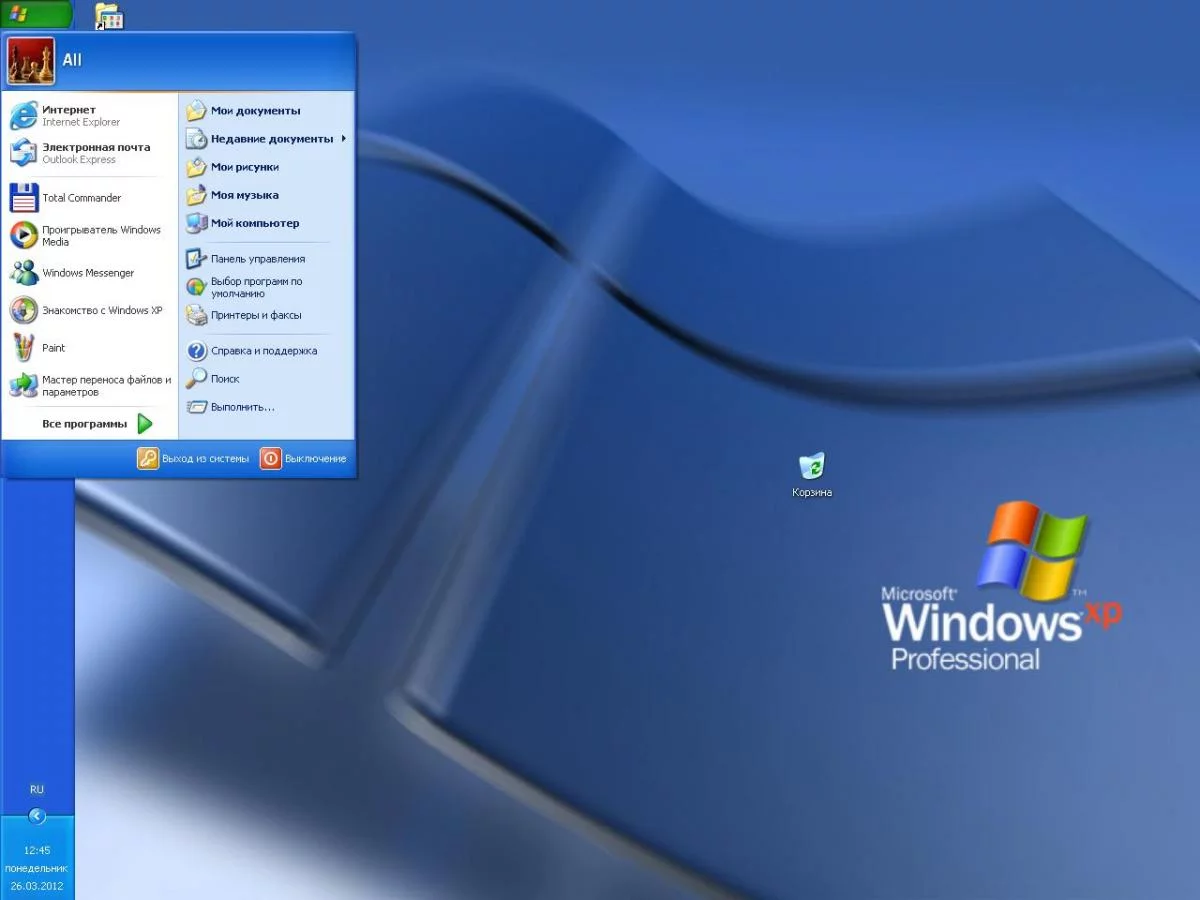Click Выход из системы button
The height and width of the screenshot is (900, 1200).
pyautogui.click(x=193, y=459)
